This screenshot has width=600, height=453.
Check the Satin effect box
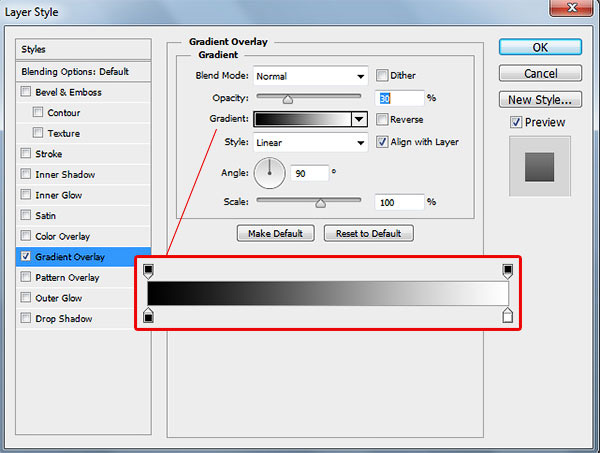[26, 215]
